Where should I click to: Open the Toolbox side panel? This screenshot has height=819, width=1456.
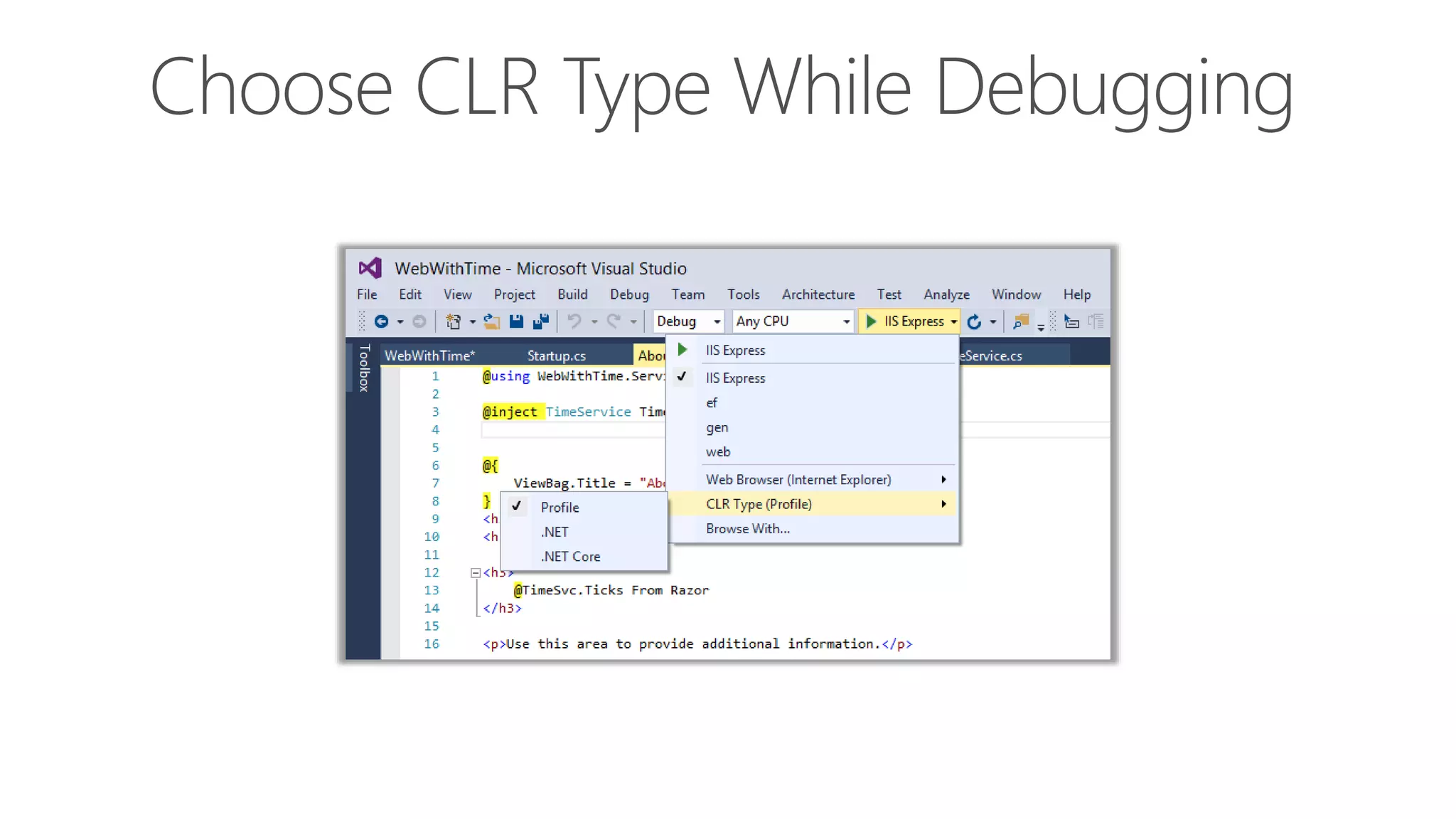click(x=364, y=368)
